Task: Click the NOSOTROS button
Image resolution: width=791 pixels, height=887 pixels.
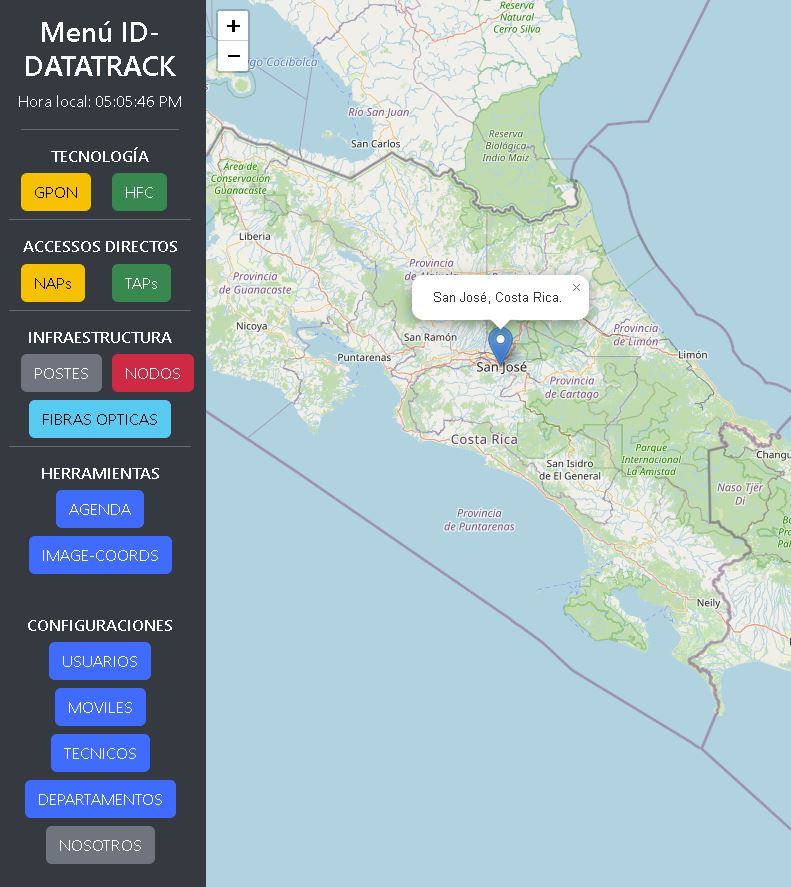Action: 100,845
